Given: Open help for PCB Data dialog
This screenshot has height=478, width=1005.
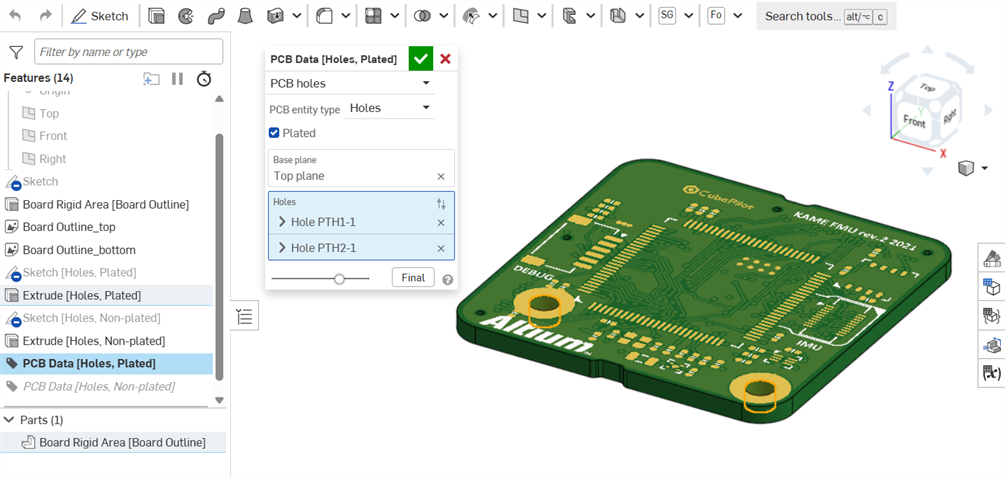Looking at the screenshot, I should pos(447,279).
